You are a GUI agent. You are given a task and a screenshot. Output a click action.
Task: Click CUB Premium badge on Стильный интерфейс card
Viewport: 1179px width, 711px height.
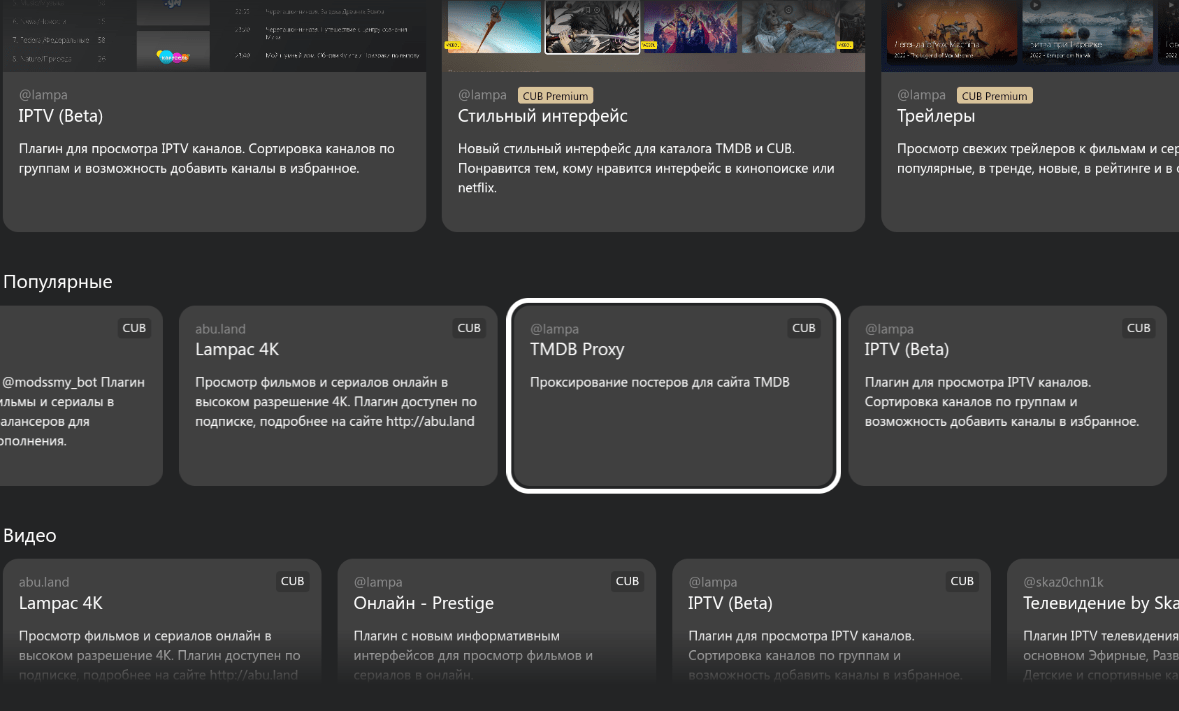pos(556,95)
